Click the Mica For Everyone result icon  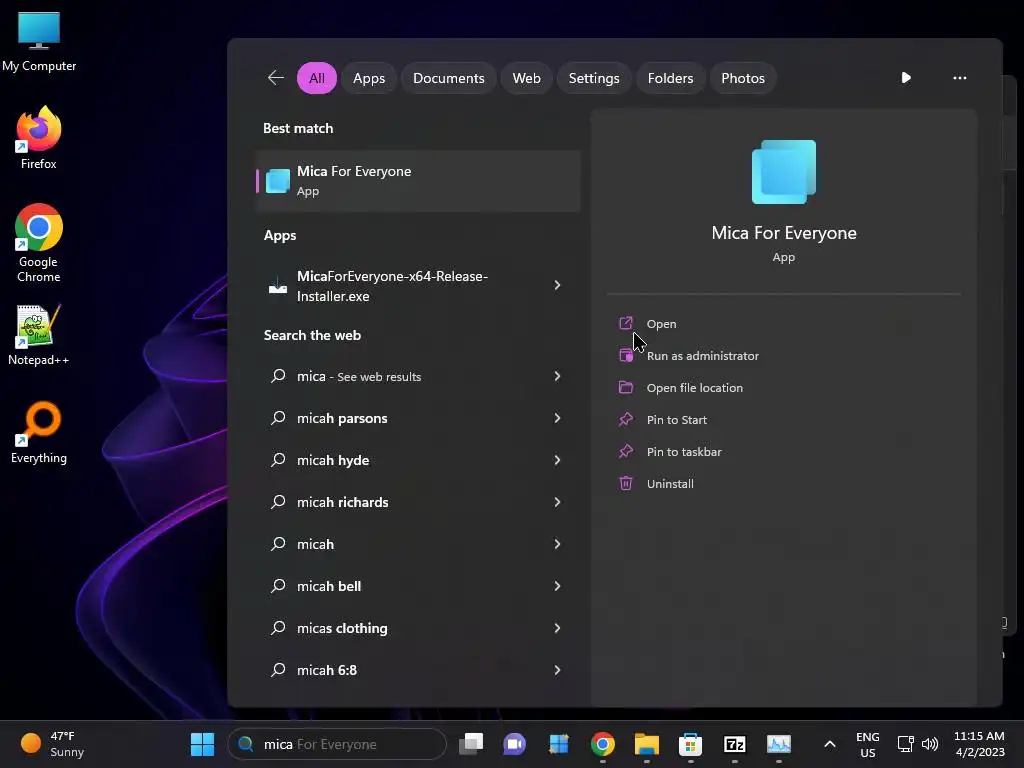(278, 181)
